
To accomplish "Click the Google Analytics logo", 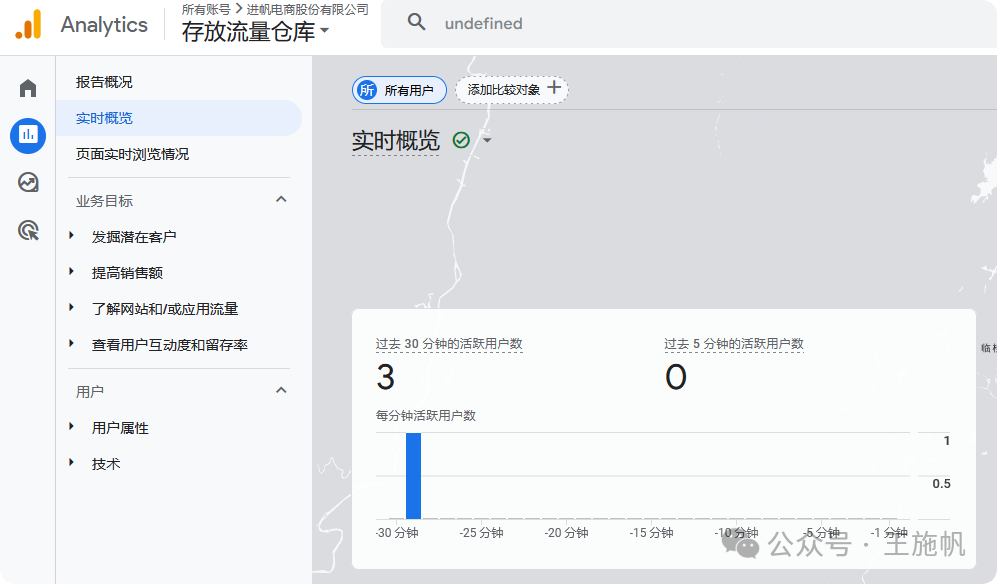I will point(29,25).
